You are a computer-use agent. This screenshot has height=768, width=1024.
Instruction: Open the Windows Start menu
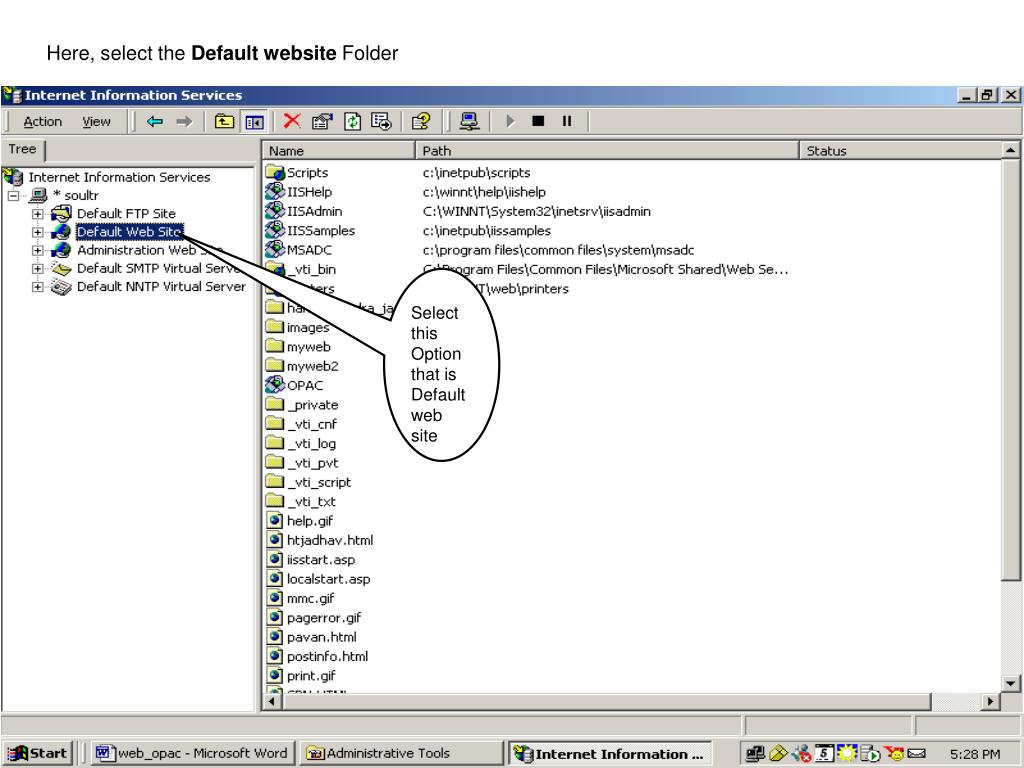37,753
